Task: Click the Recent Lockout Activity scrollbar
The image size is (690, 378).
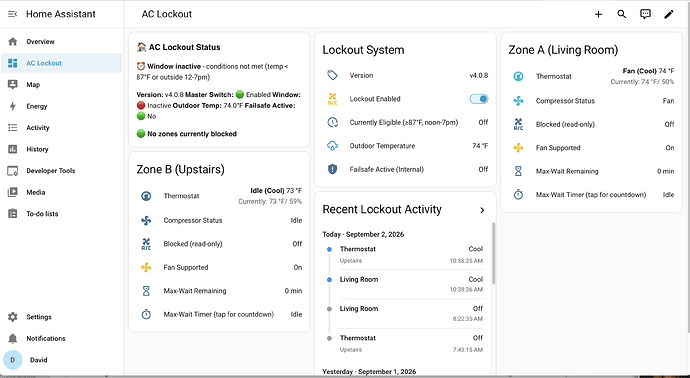Action: click(x=493, y=253)
